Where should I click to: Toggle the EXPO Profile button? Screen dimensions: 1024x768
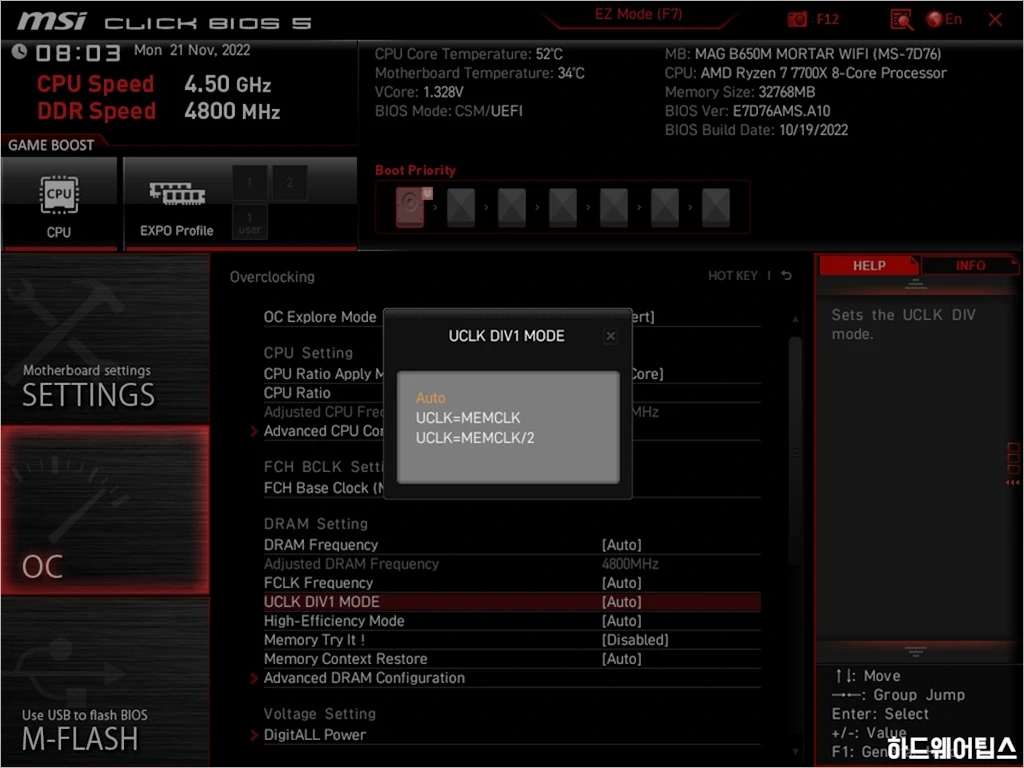point(176,204)
